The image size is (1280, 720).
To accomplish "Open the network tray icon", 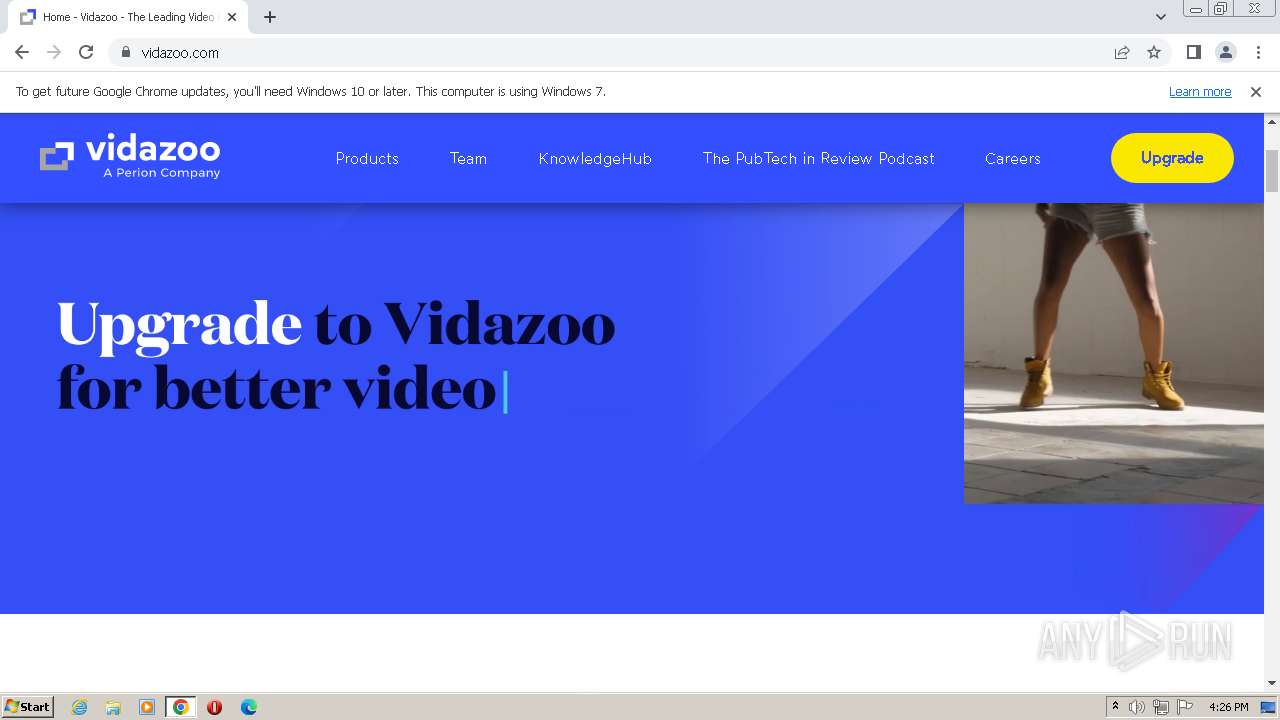I will [x=1161, y=707].
